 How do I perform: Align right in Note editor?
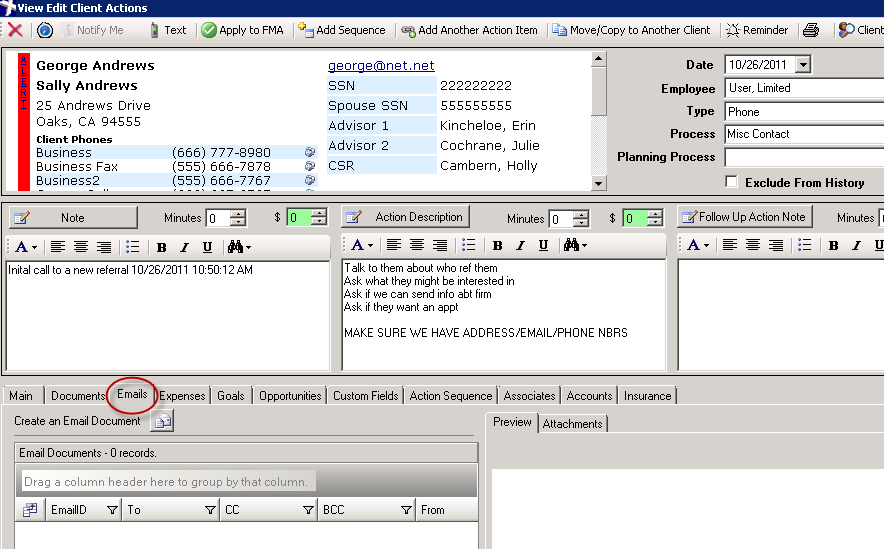pos(104,247)
